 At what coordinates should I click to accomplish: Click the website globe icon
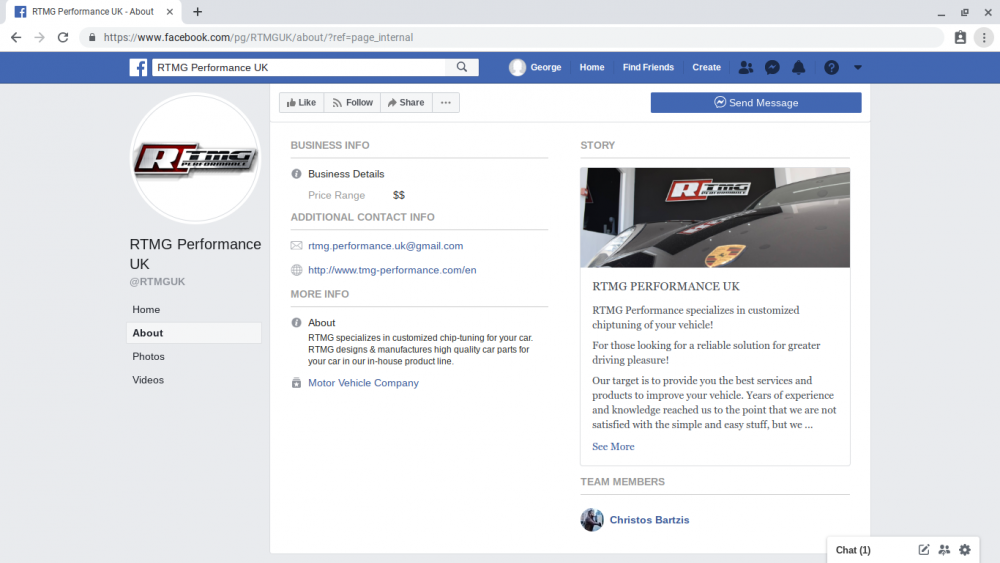pos(297,270)
